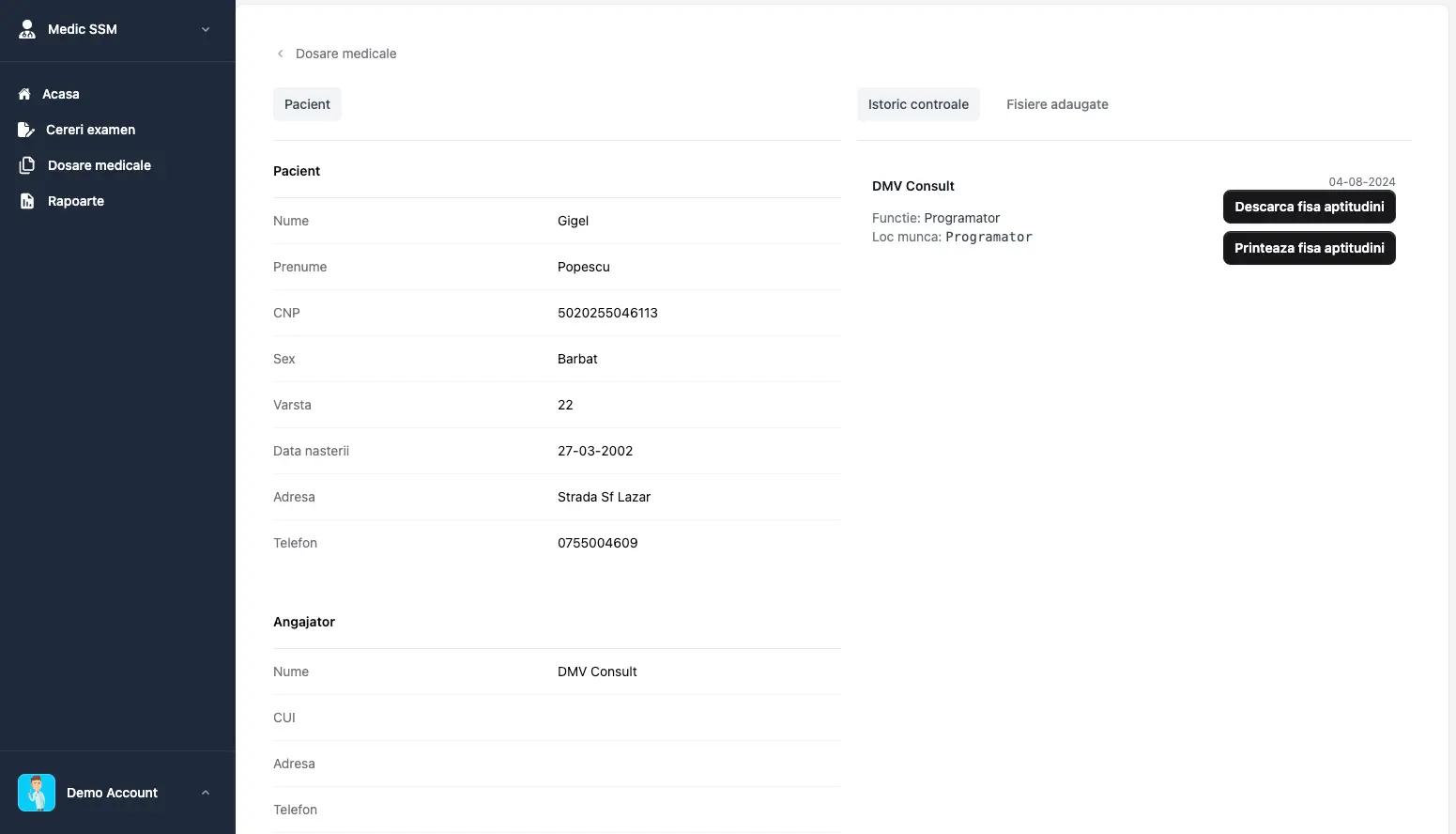Click Descarca fisa aptitudini button
The height and width of the screenshot is (834, 1456).
tap(1309, 207)
